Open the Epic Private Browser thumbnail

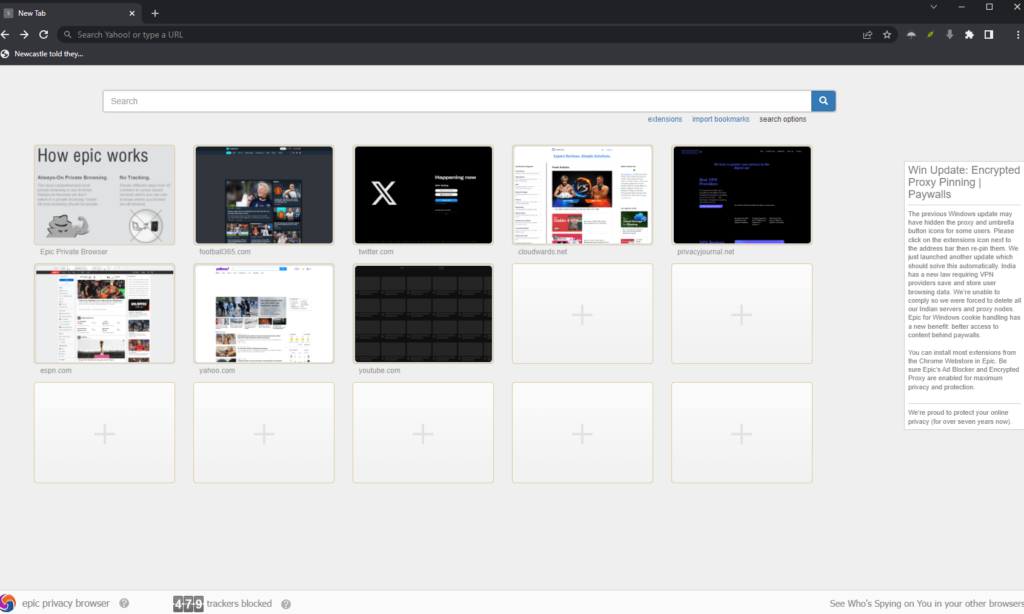tap(104, 195)
